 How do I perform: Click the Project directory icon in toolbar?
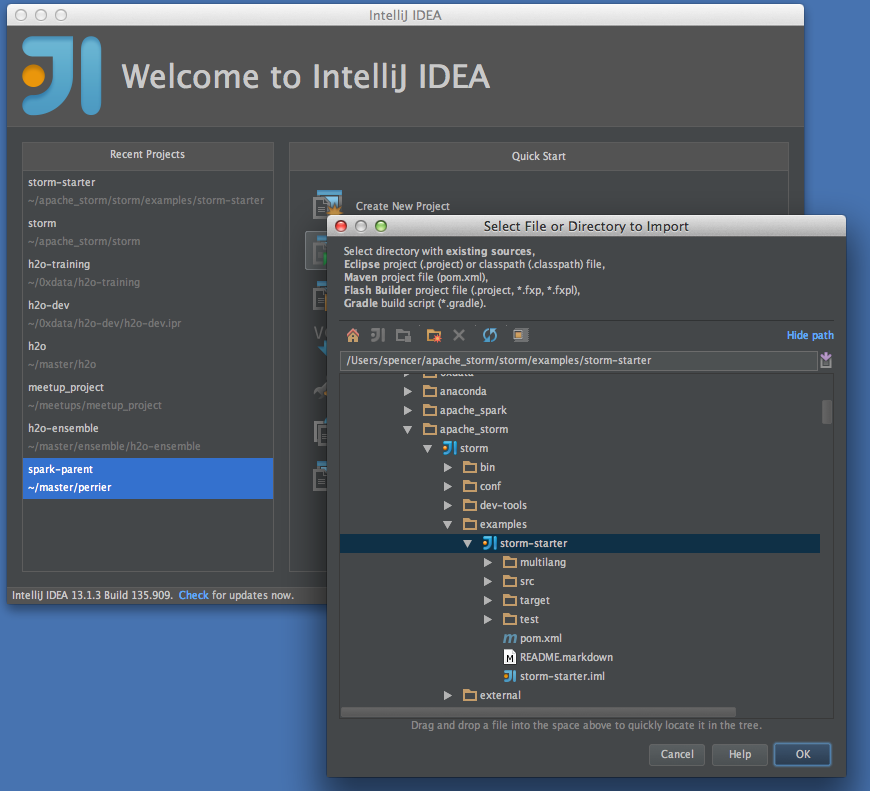(378, 335)
